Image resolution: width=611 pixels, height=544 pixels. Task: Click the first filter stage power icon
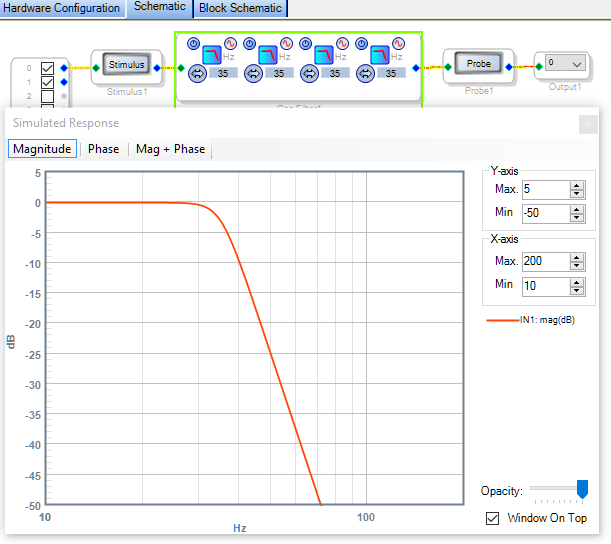(194, 44)
